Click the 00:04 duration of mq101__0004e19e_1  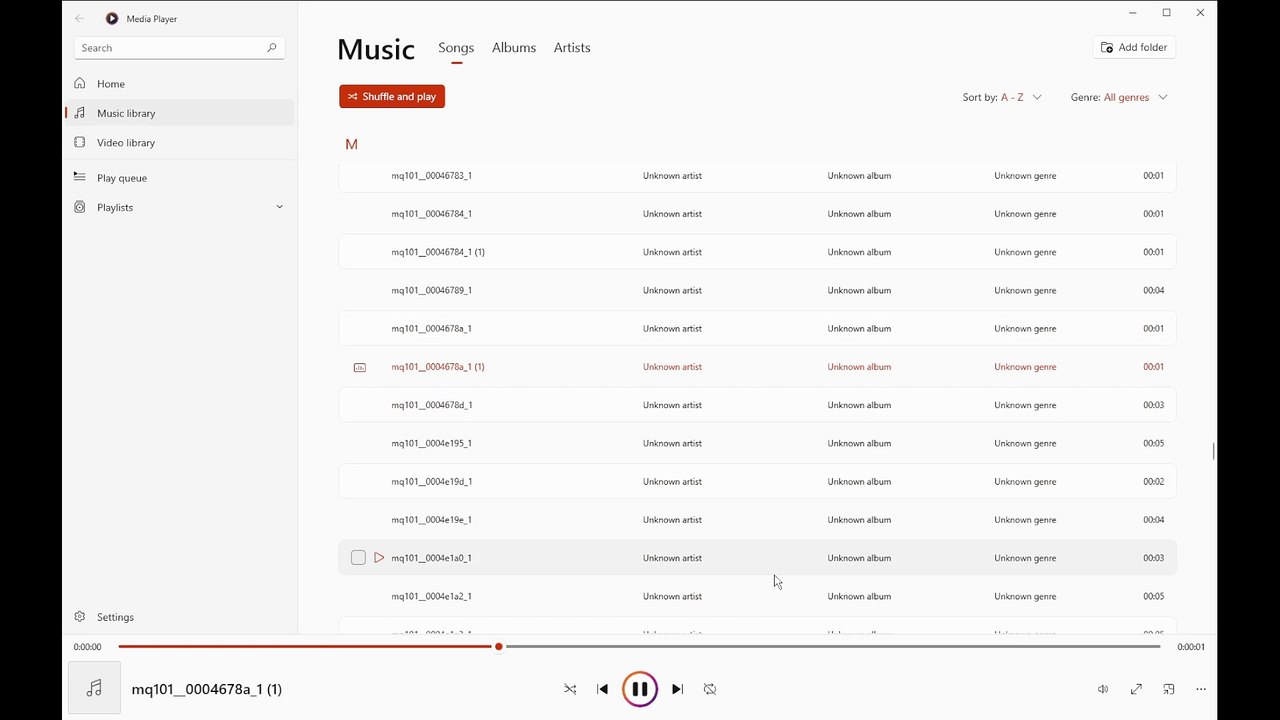(1153, 519)
